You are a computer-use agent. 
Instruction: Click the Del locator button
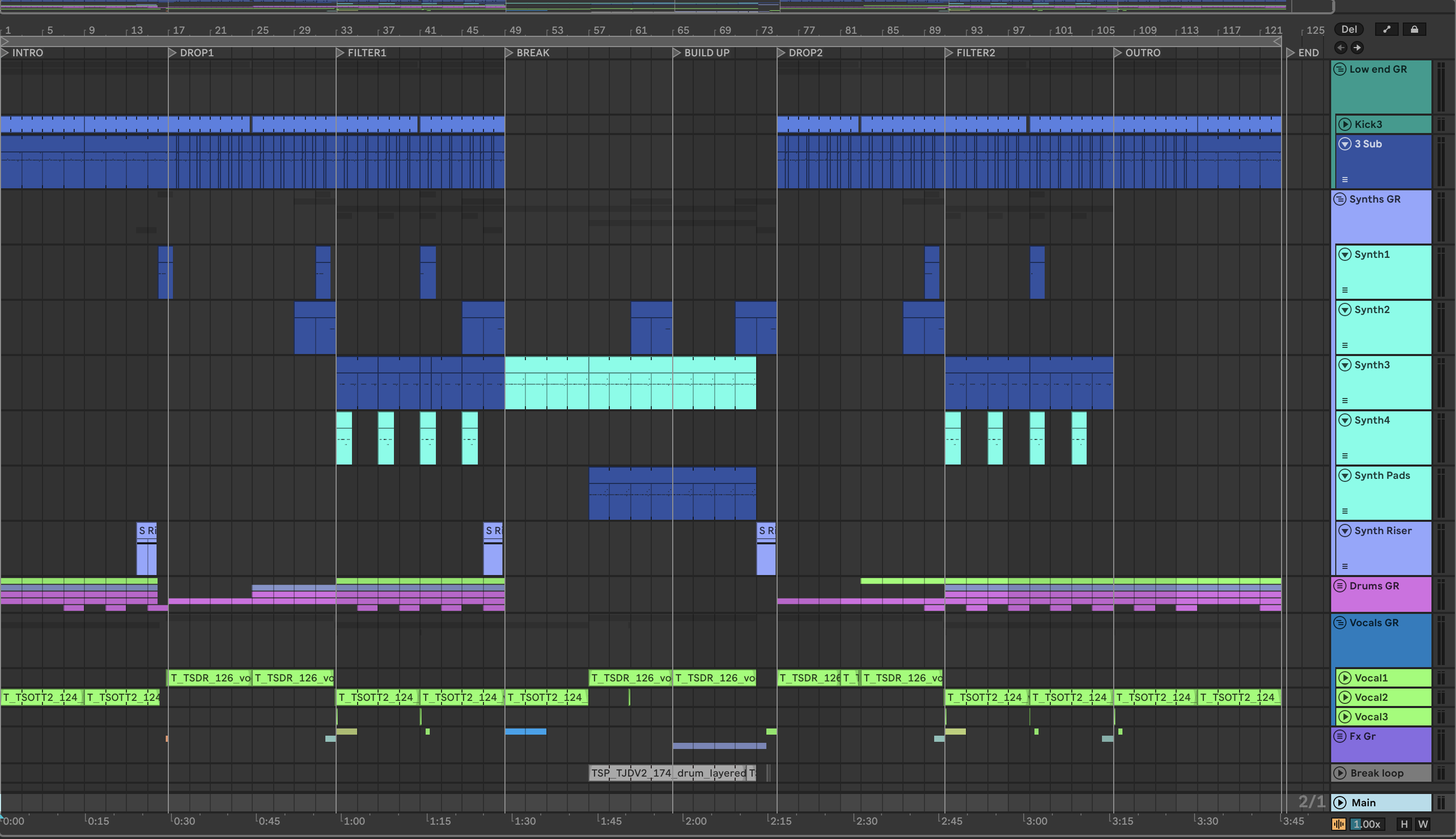coord(1349,29)
